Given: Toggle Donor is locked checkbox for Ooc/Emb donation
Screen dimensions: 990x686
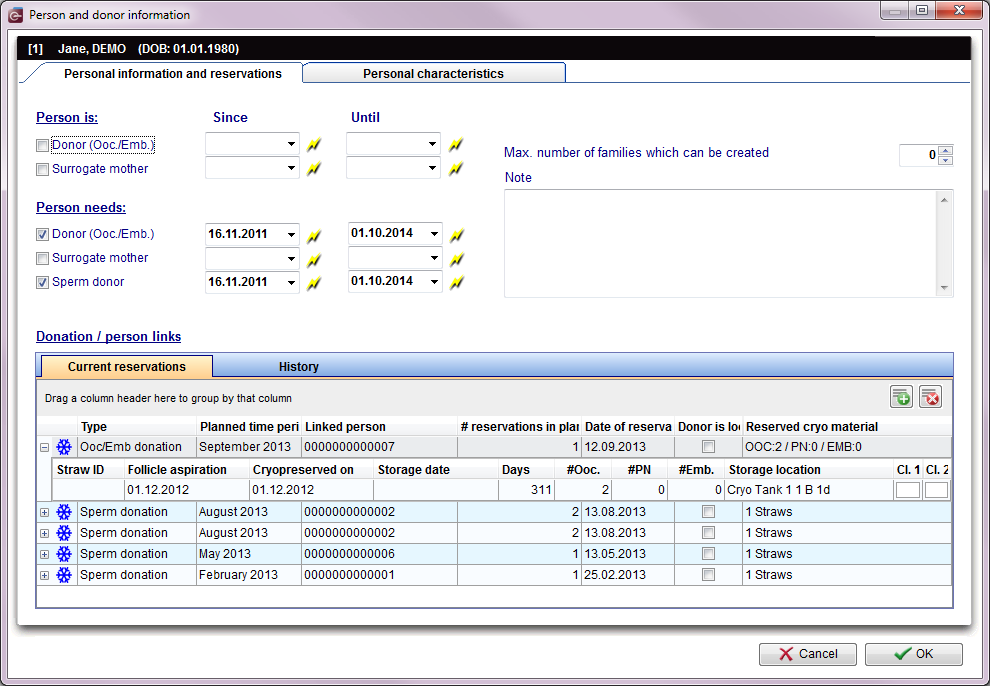Looking at the screenshot, I should tap(708, 447).
